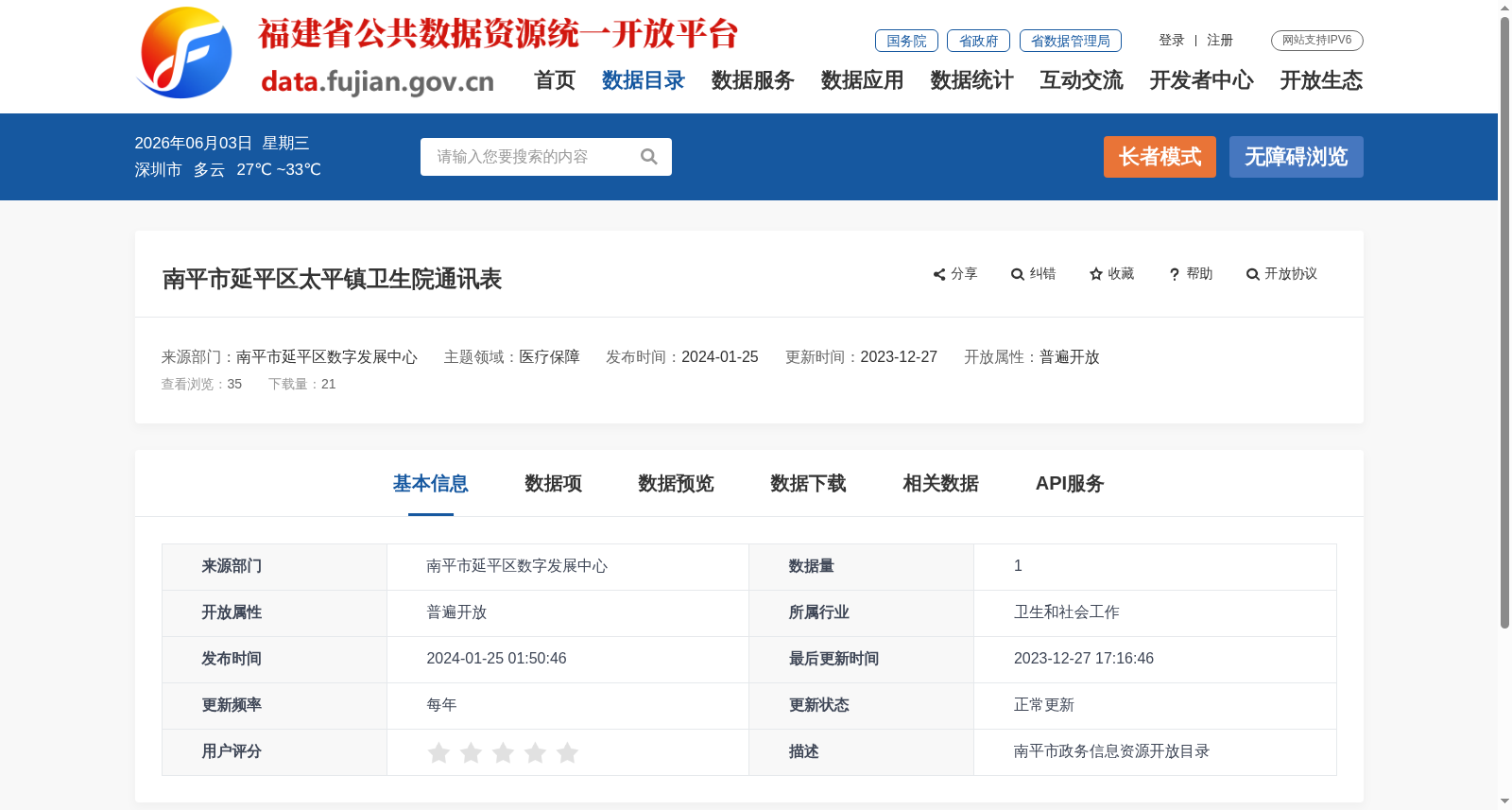Click the 主题领域 value 医疗保障

(x=549, y=357)
